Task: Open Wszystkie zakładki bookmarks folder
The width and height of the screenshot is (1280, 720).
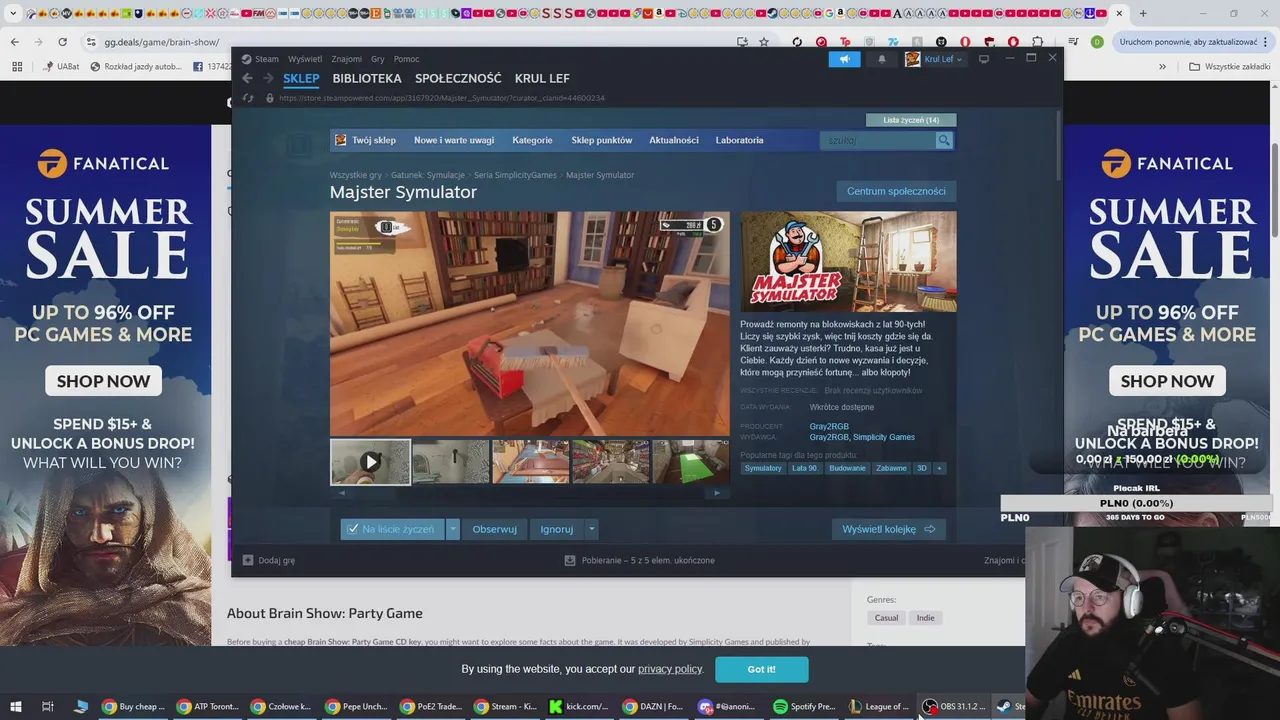Action: (1230, 67)
